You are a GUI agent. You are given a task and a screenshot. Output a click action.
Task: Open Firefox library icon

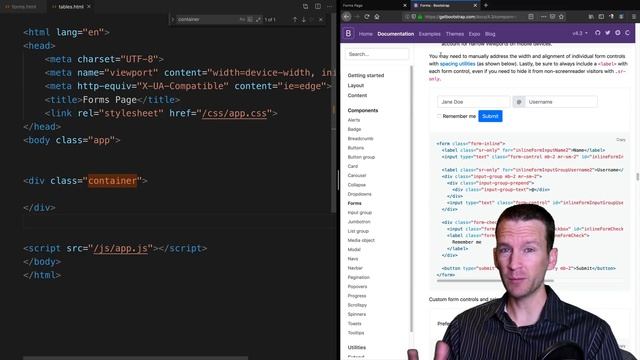591,17
